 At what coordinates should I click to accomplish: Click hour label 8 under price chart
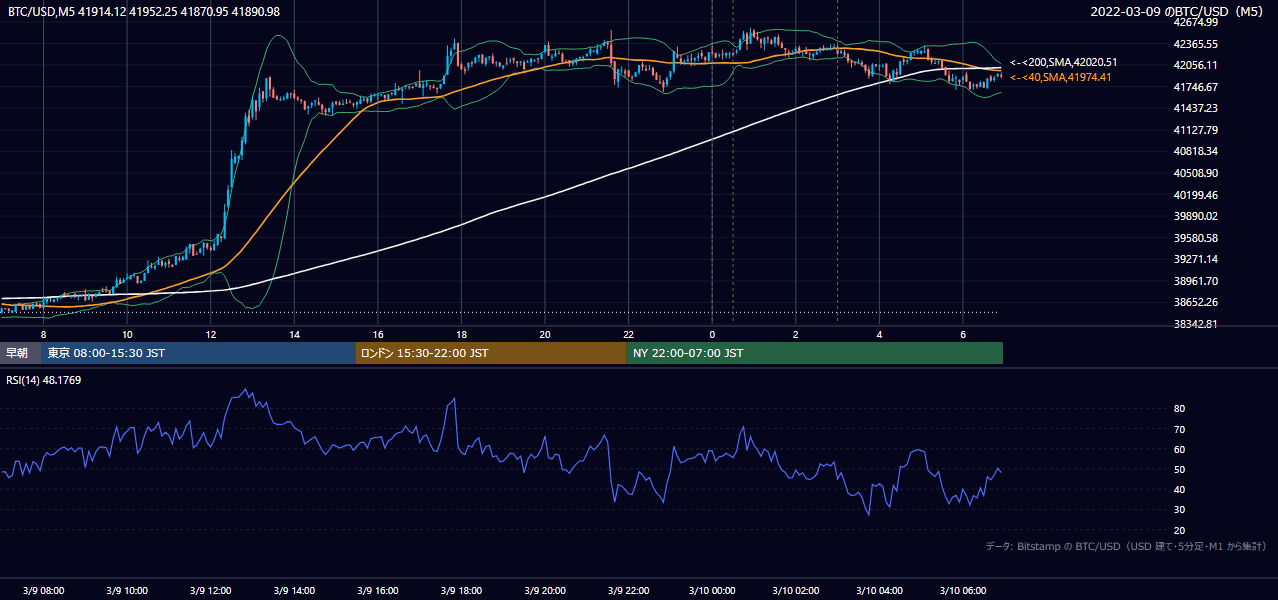43,334
